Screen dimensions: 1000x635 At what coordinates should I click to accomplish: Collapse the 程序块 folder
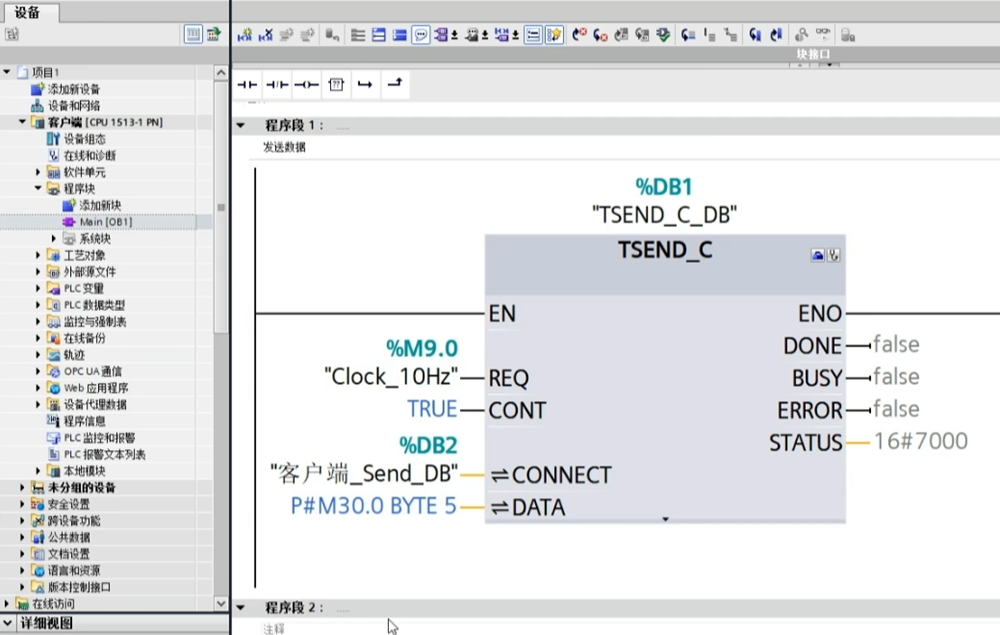(39, 188)
